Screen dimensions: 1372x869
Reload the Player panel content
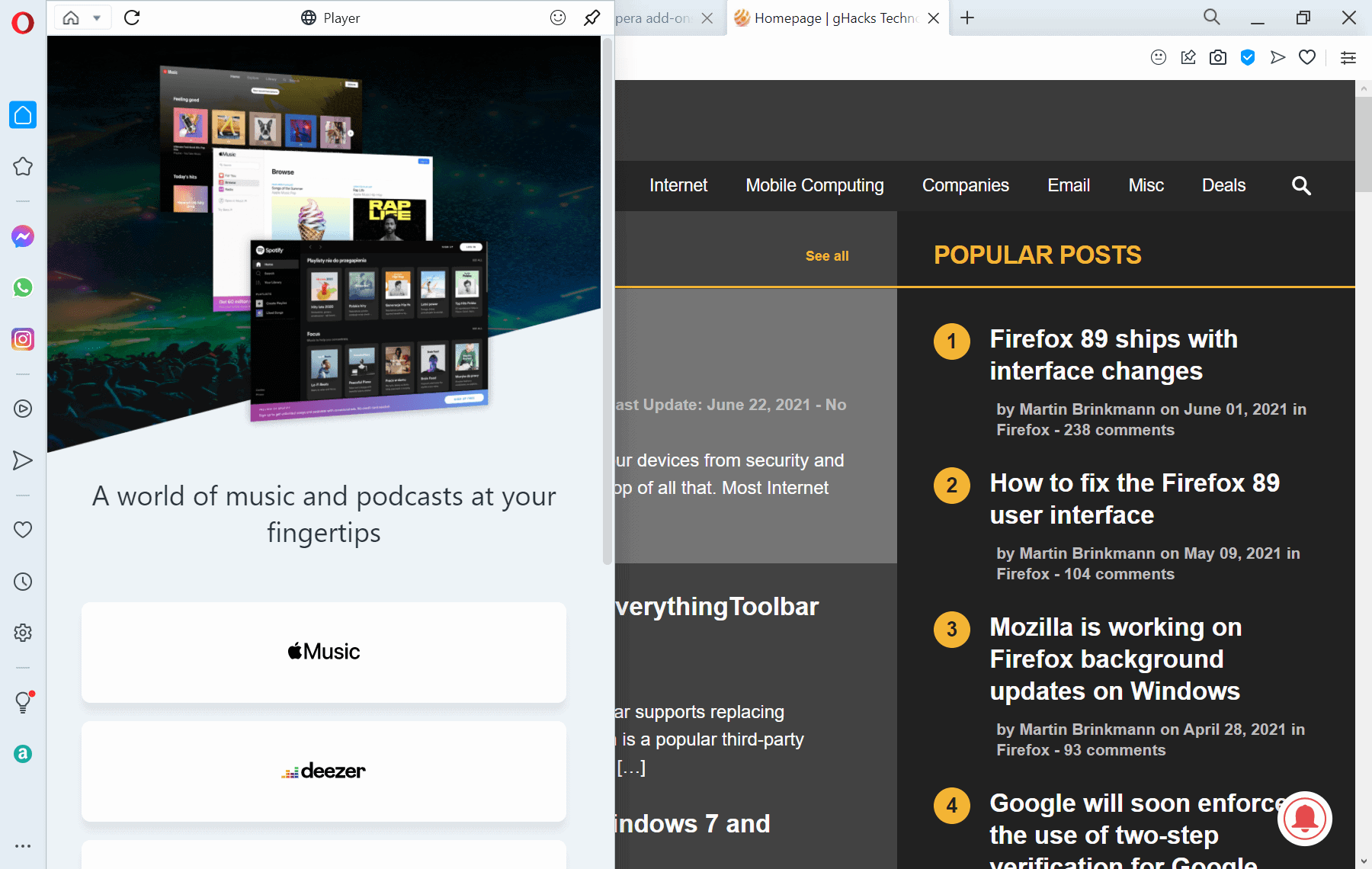(131, 18)
